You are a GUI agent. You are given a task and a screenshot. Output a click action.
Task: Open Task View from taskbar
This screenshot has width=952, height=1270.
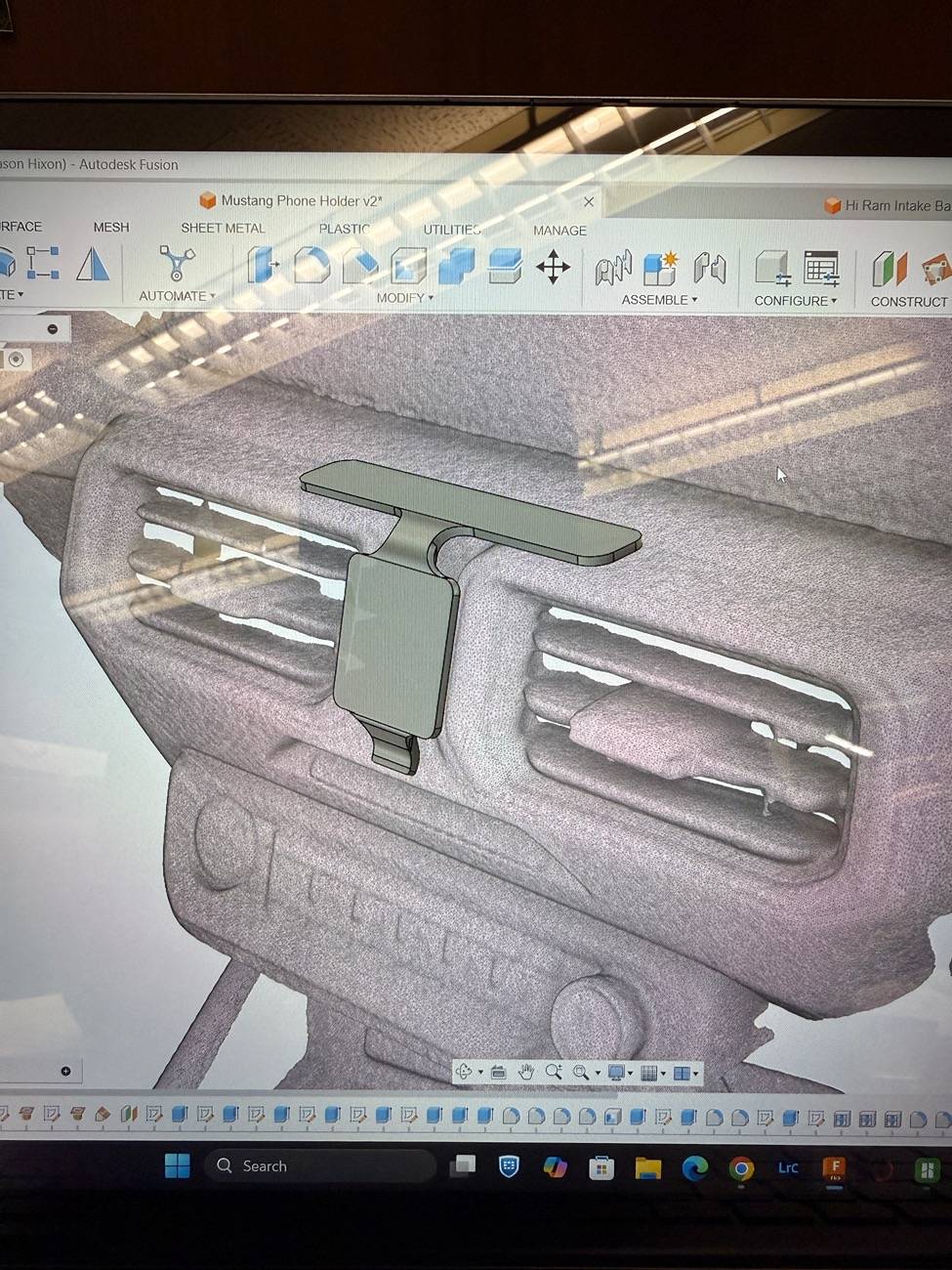[463, 1165]
